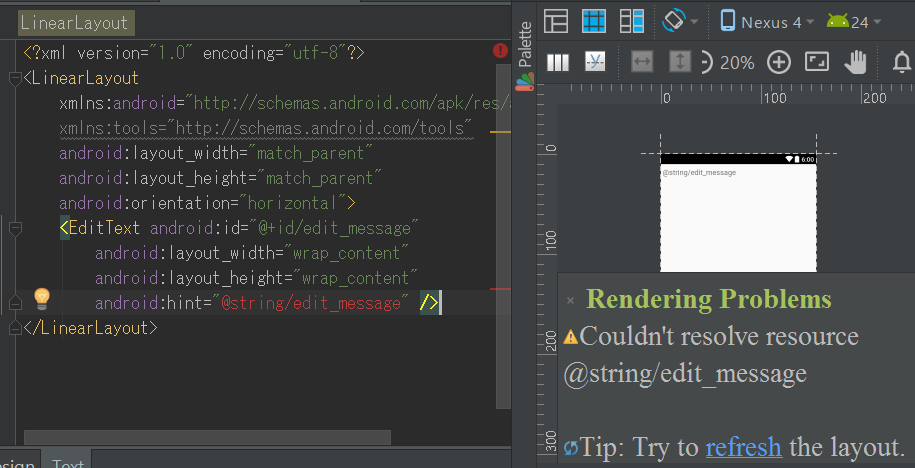This screenshot has height=468, width=915.
Task: Click the @string/edit_message hint in preview
Action: (x=699, y=173)
